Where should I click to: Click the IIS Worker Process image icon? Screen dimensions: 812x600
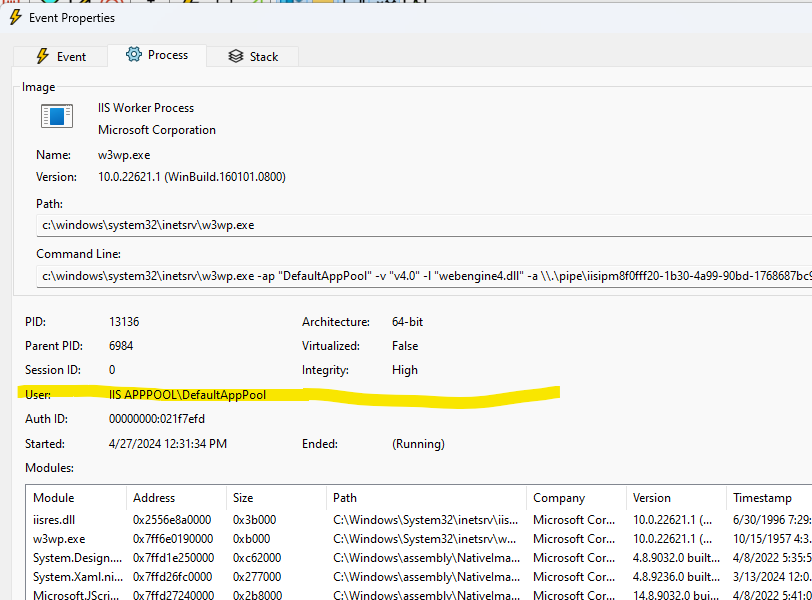pyautogui.click(x=56, y=116)
